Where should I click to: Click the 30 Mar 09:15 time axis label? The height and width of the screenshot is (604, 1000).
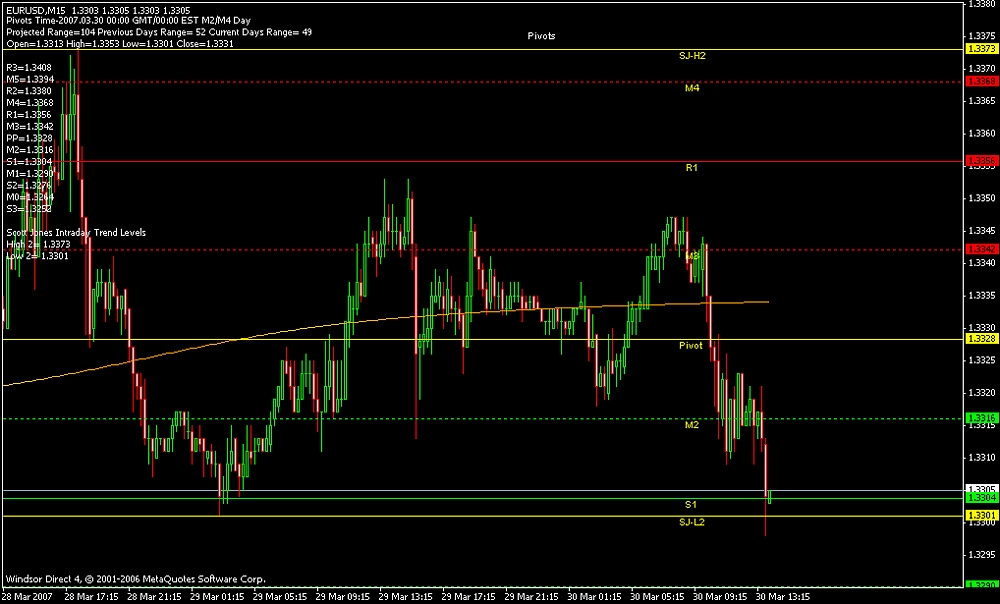(x=718, y=597)
